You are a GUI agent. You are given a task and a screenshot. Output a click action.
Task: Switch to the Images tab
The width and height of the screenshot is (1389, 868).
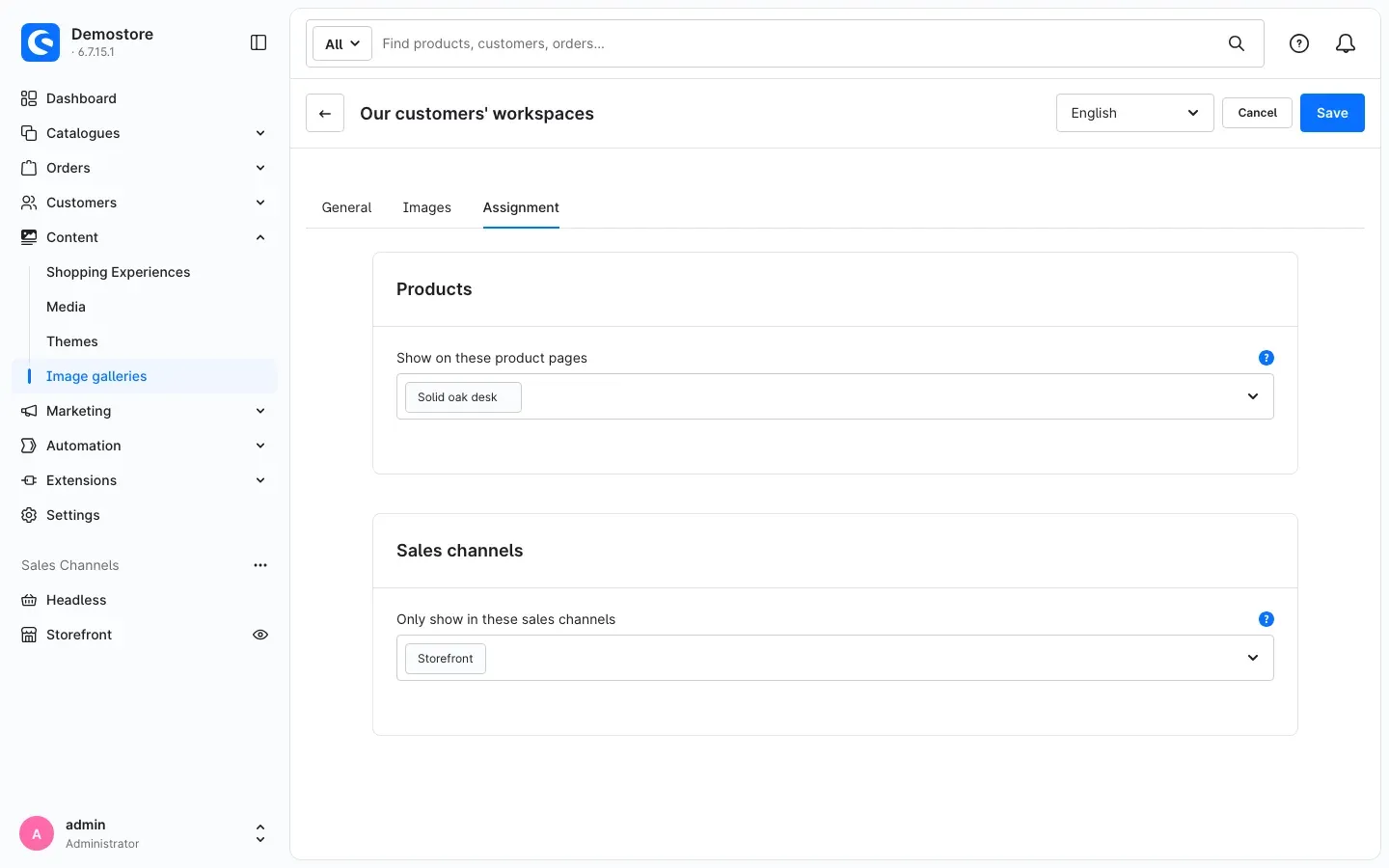(426, 207)
